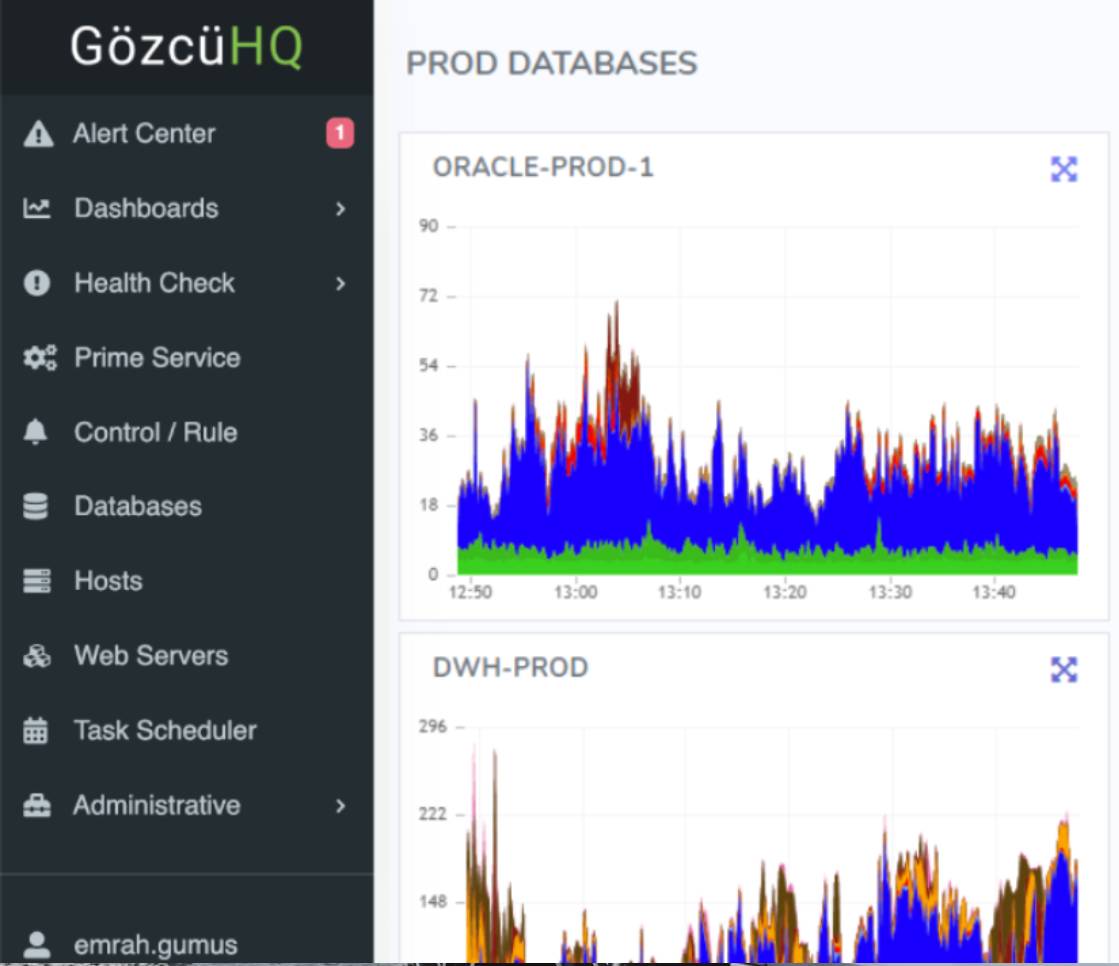The image size is (1119, 966).
Task: Click the Dashboards chart icon
Action: click(36, 208)
